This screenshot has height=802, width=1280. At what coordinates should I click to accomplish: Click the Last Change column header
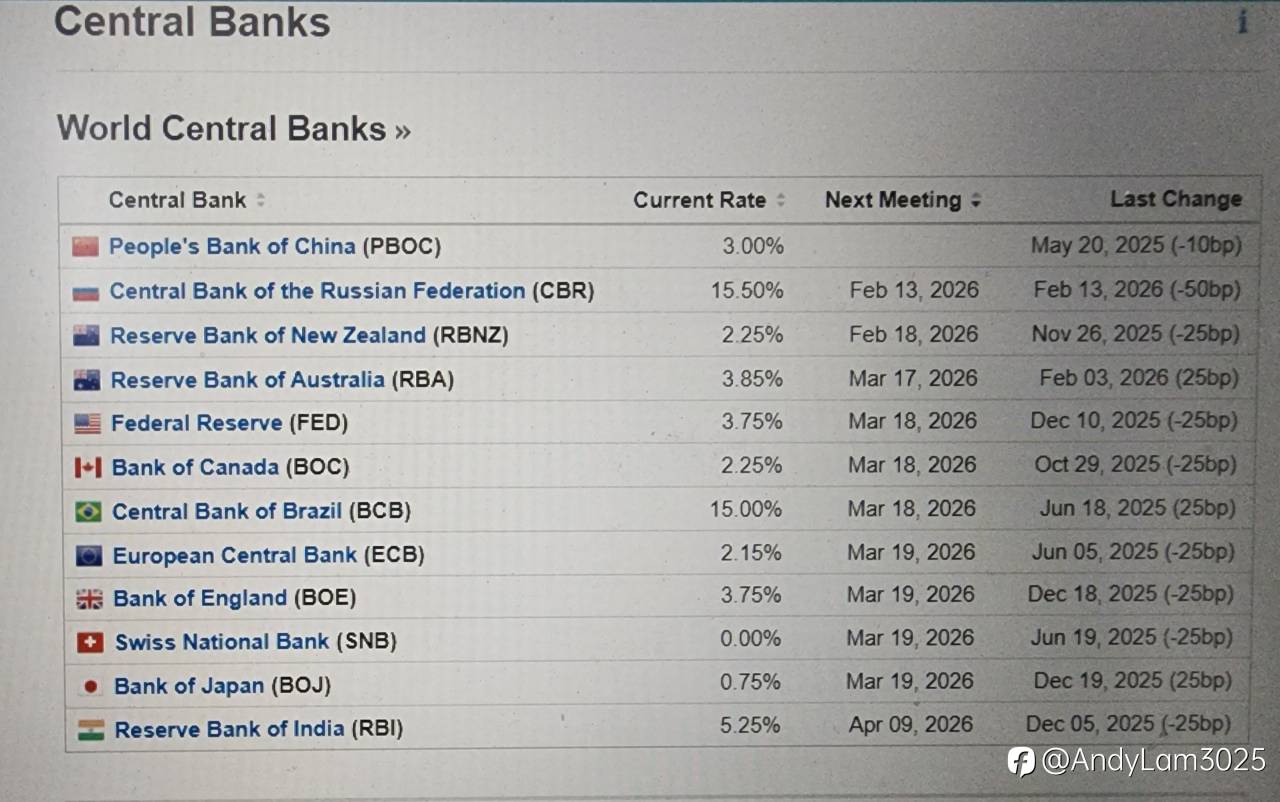point(1175,199)
